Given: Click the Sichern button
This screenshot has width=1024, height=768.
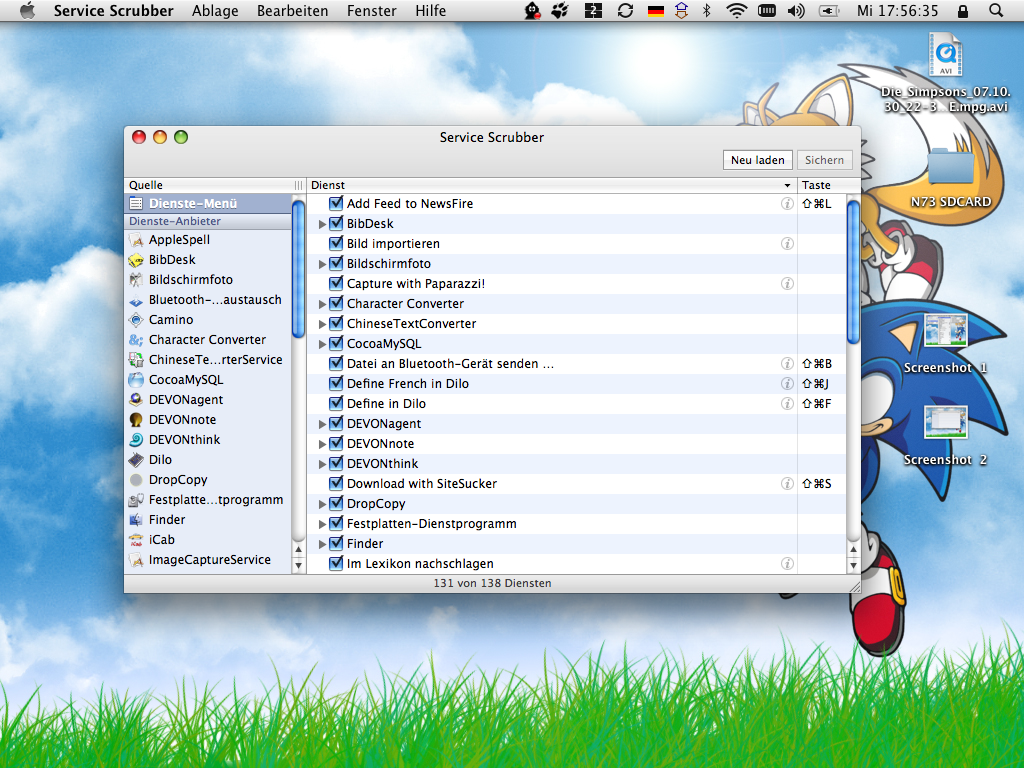Looking at the screenshot, I should [x=824, y=160].
